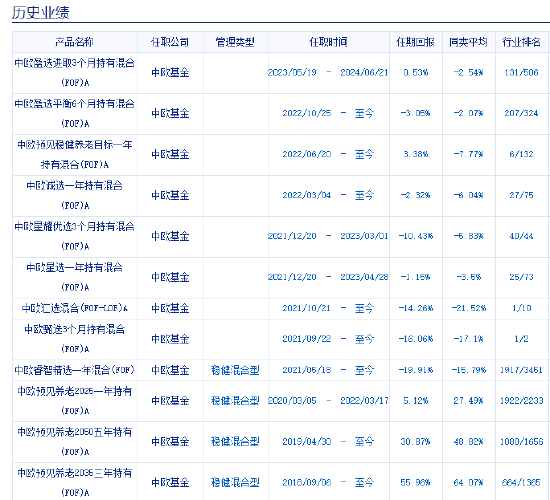Click start date 2019/04/30
The image size is (550, 500).
coord(307,441)
